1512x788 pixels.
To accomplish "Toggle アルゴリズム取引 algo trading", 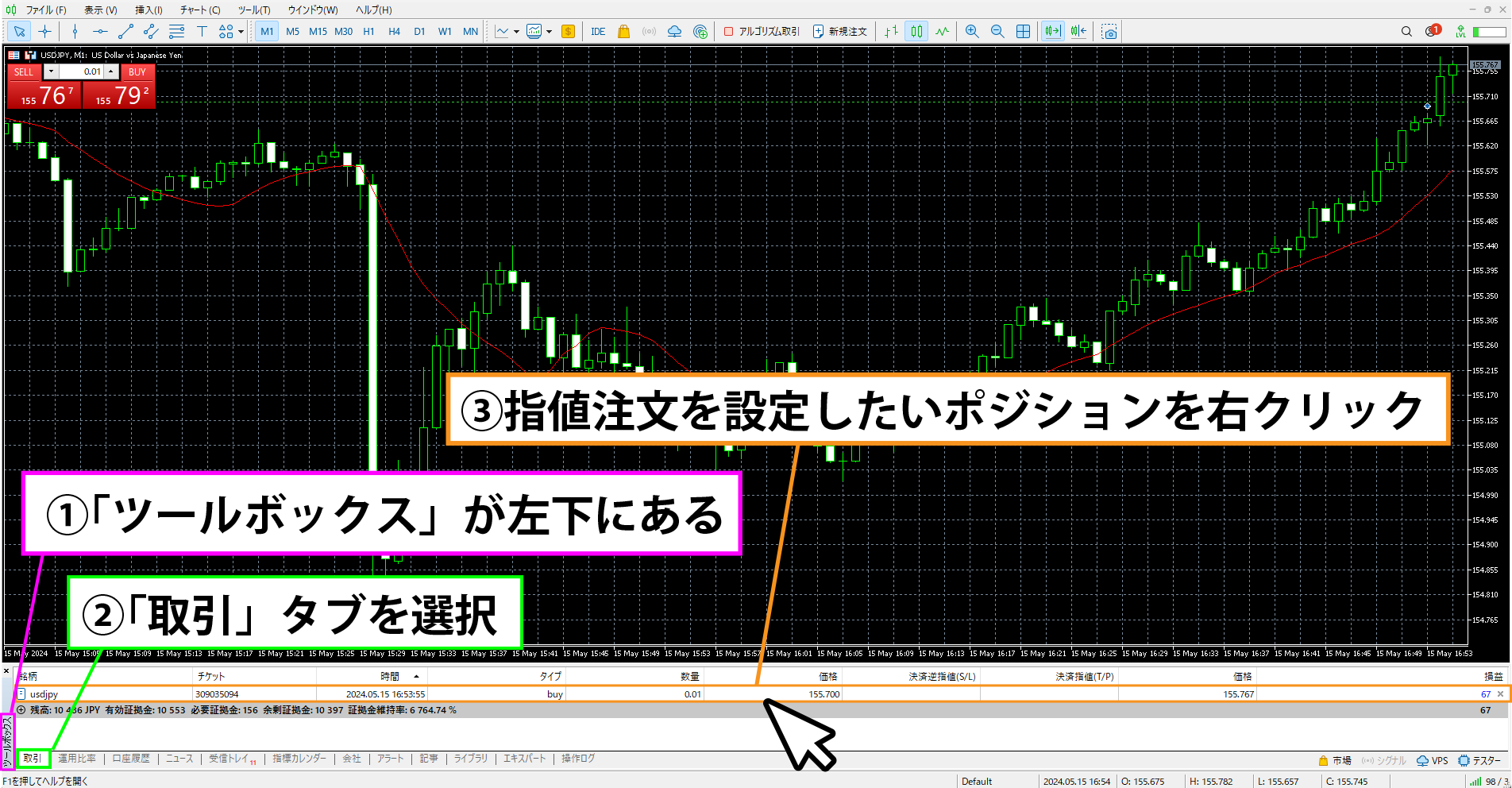I will coord(762,32).
